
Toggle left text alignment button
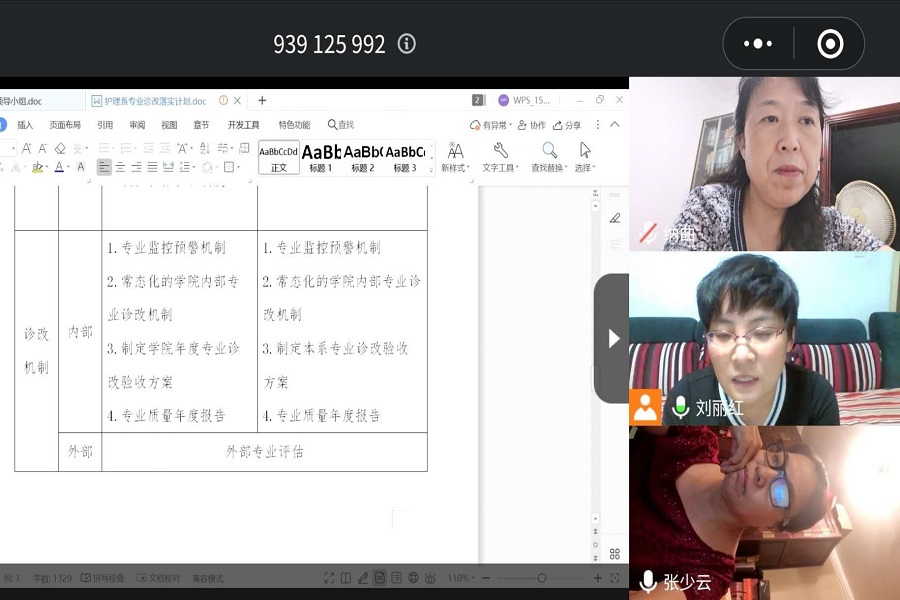[x=104, y=167]
